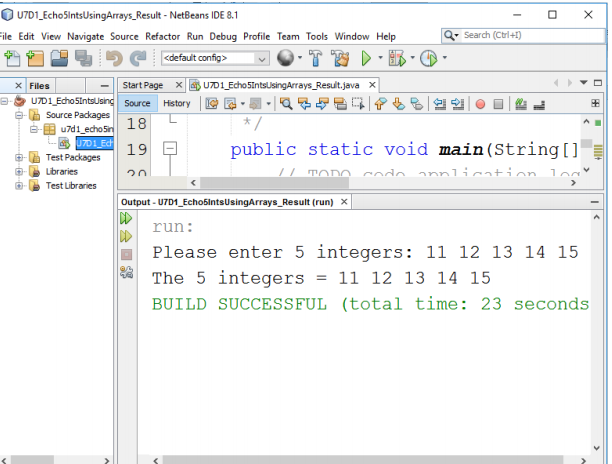Click the Undo arrow icon

point(114,59)
